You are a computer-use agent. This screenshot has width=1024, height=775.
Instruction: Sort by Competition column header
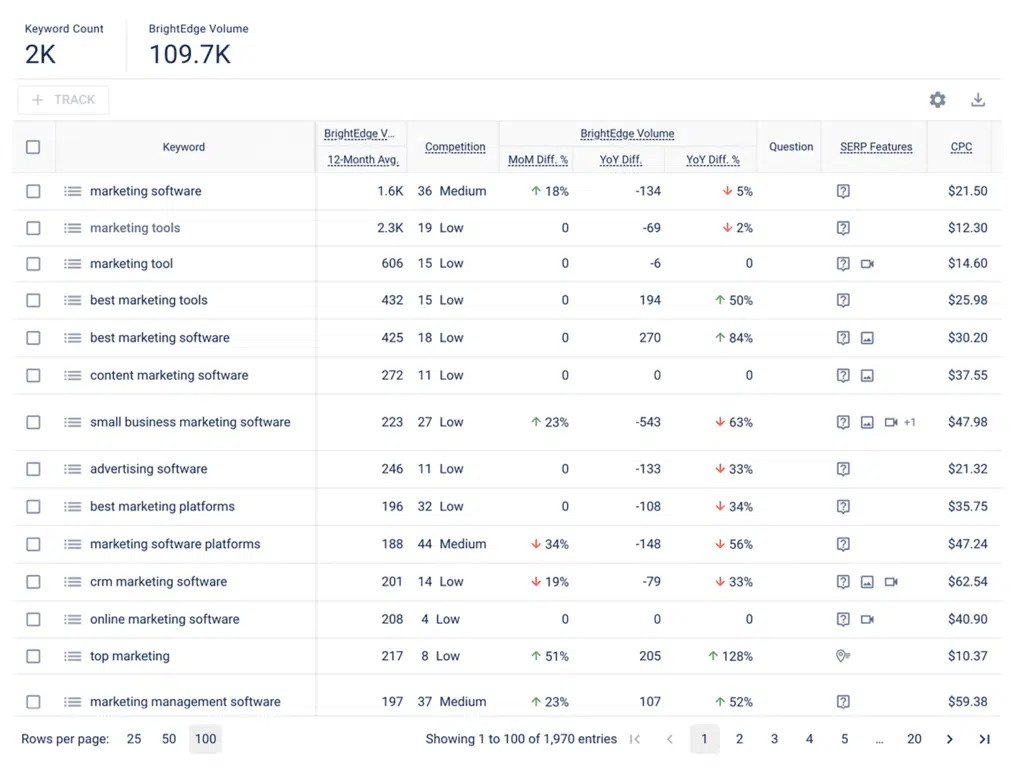[x=455, y=147]
